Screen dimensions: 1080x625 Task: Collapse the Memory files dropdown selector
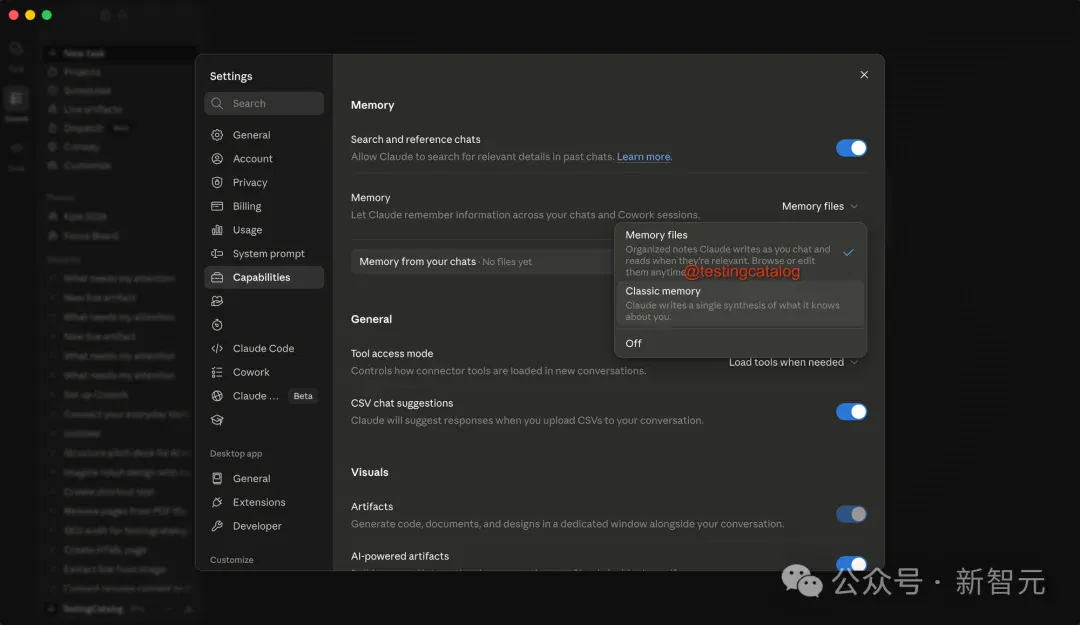[x=820, y=206]
